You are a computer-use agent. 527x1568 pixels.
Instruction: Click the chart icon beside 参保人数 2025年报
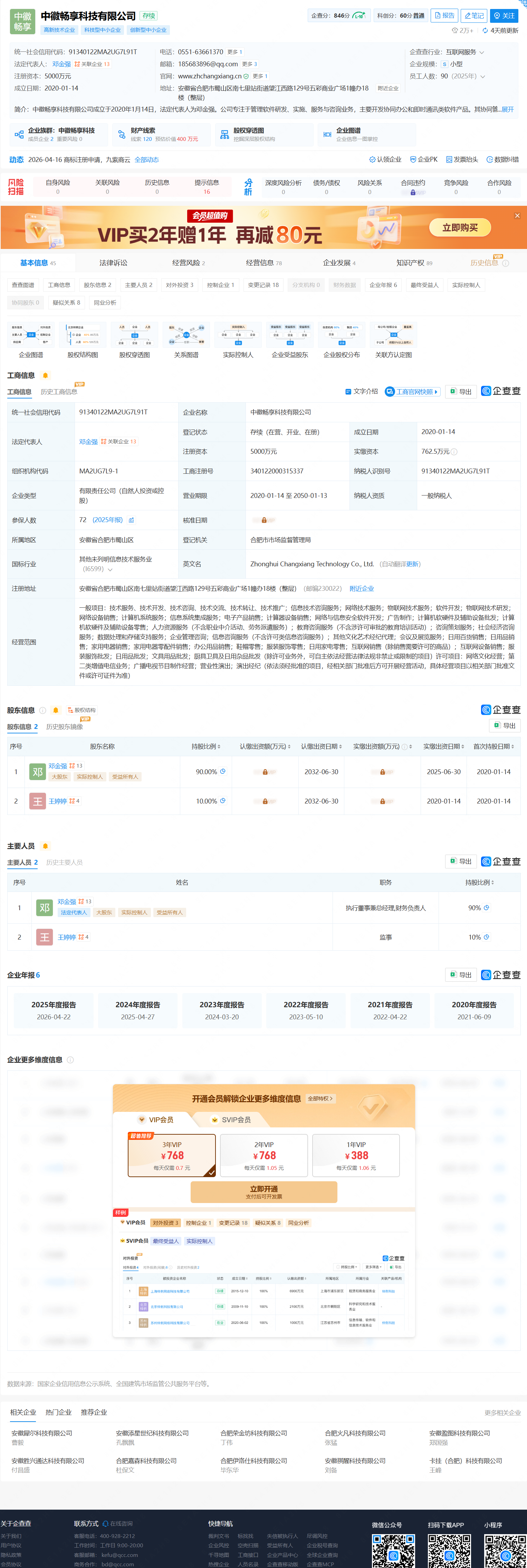[131, 520]
